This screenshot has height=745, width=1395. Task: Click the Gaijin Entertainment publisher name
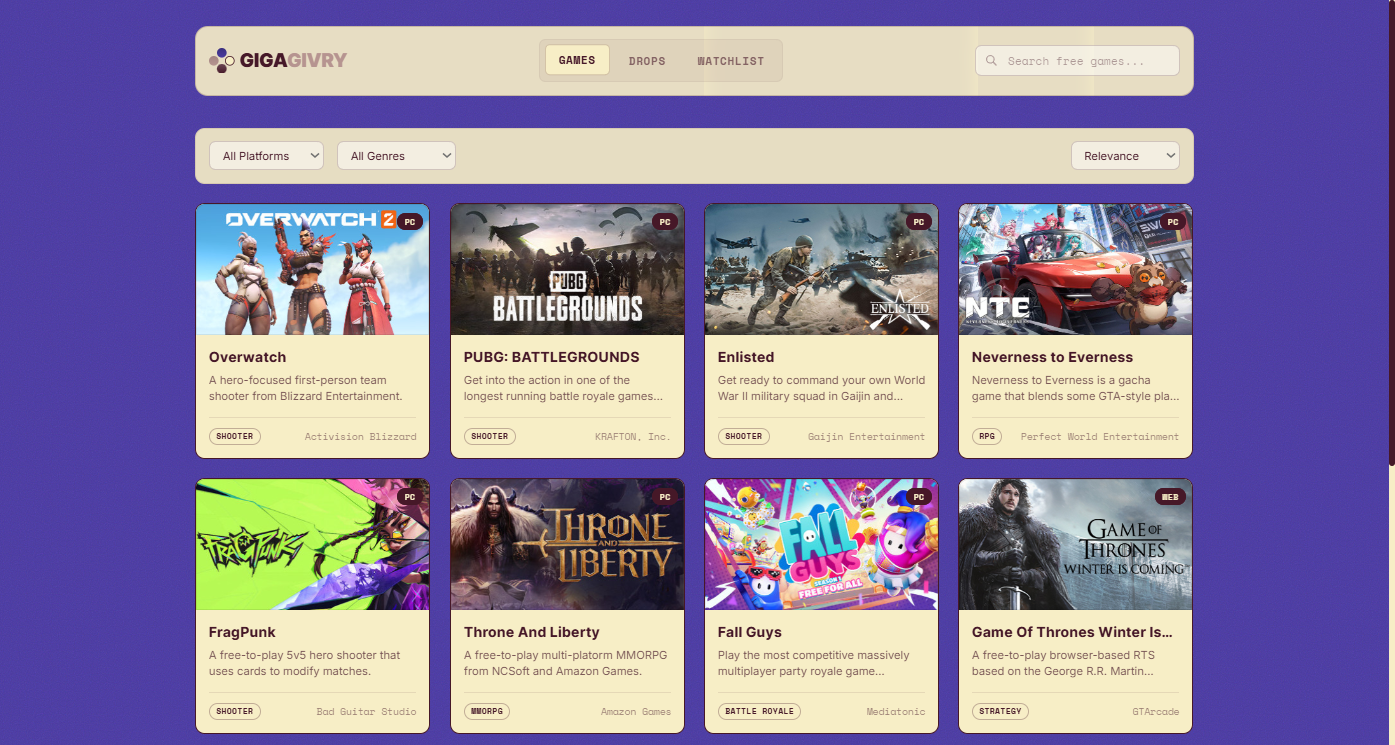tap(866, 436)
